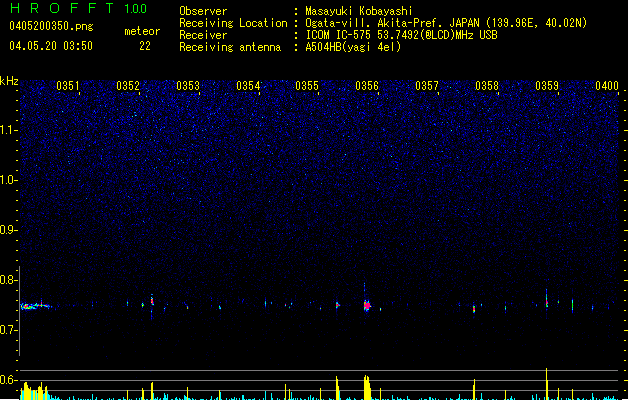Click the 0352 time marker

128,86
